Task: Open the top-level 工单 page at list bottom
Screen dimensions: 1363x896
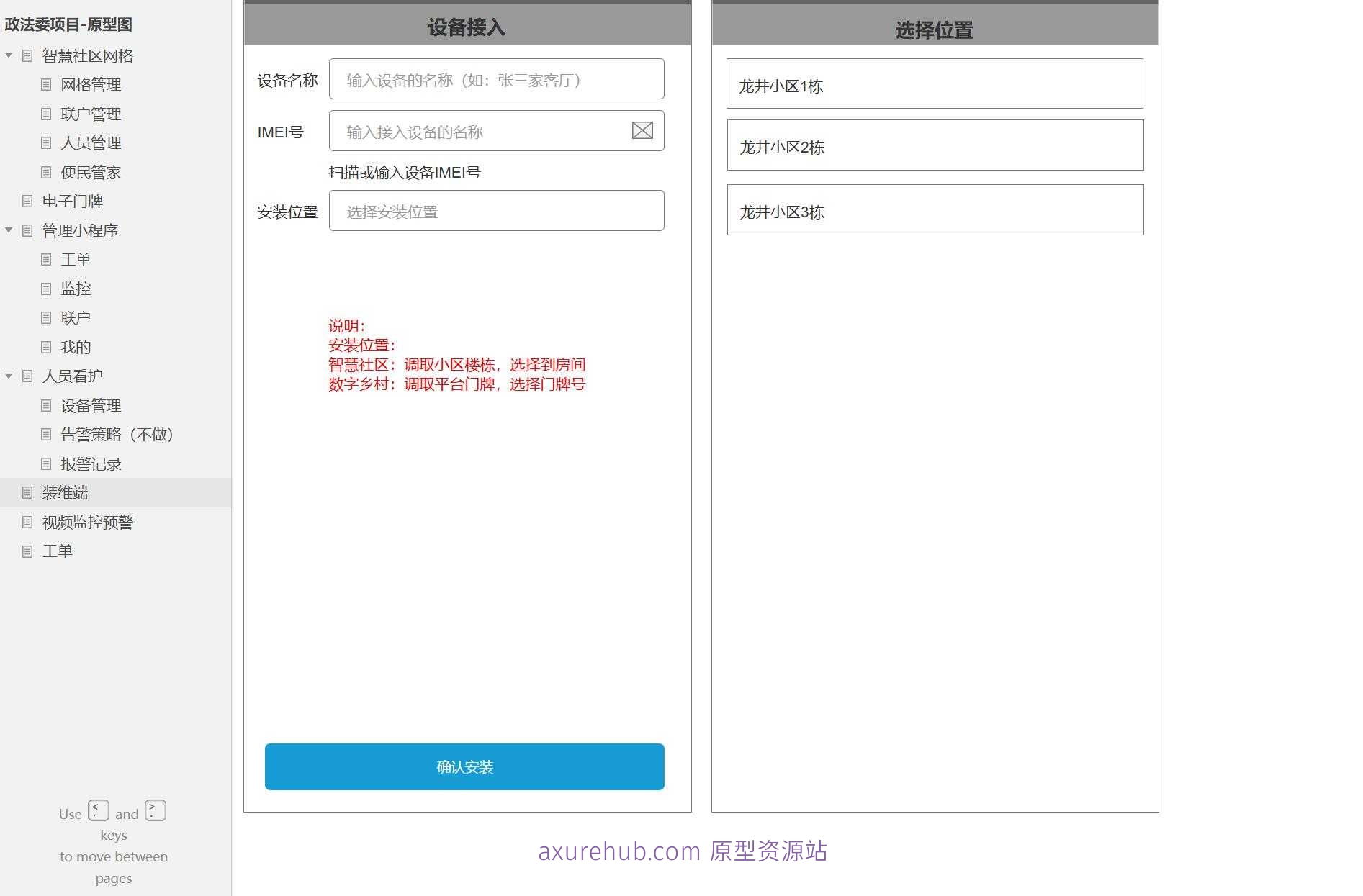Action: pos(57,551)
